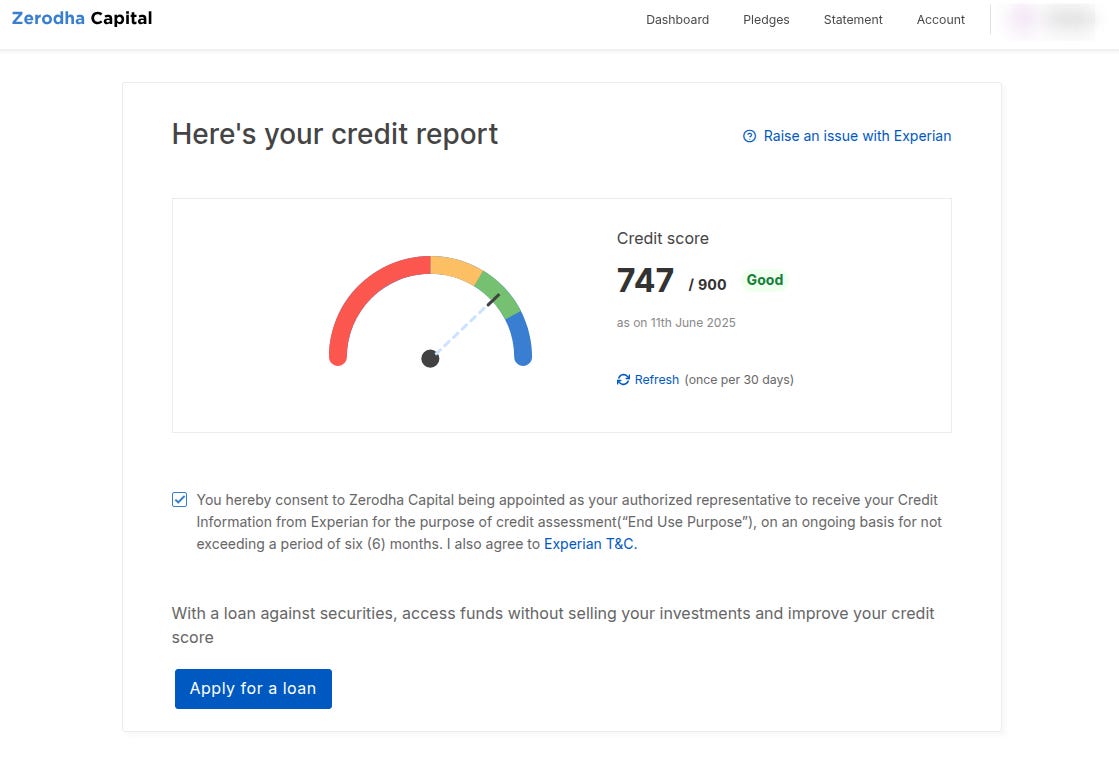Click the help icon beside Raise an issue
This screenshot has width=1119, height=764.
pos(749,136)
